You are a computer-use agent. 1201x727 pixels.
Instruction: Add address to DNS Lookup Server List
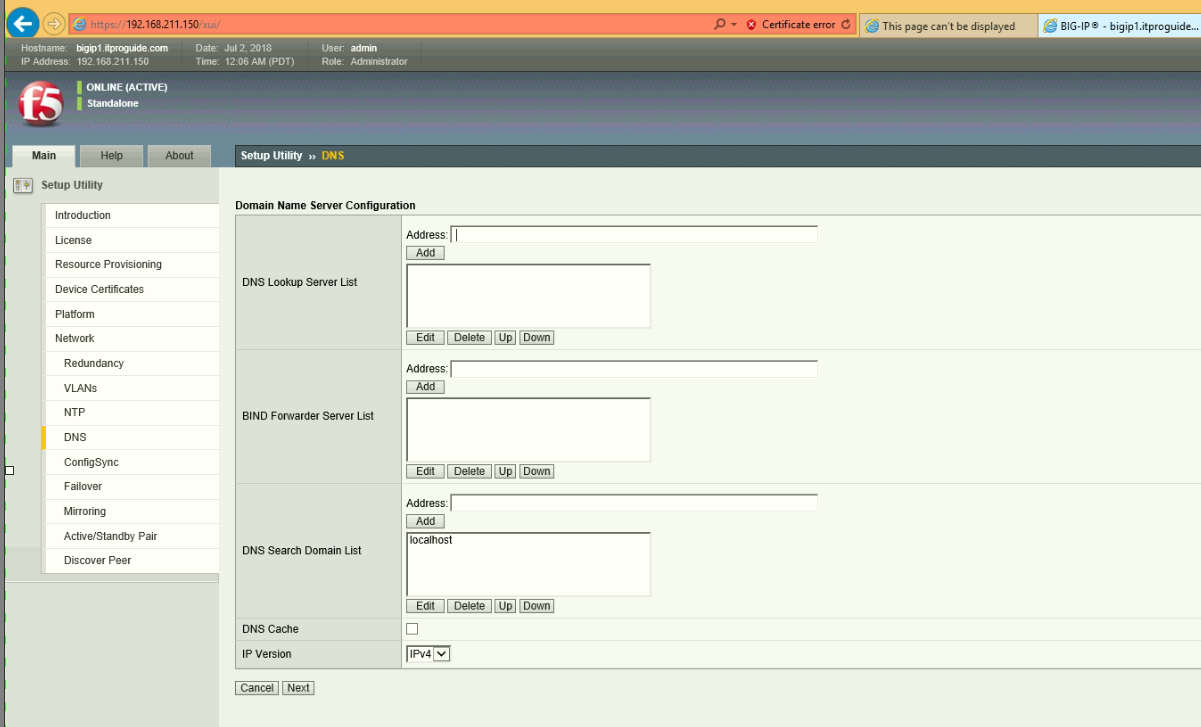[425, 253]
